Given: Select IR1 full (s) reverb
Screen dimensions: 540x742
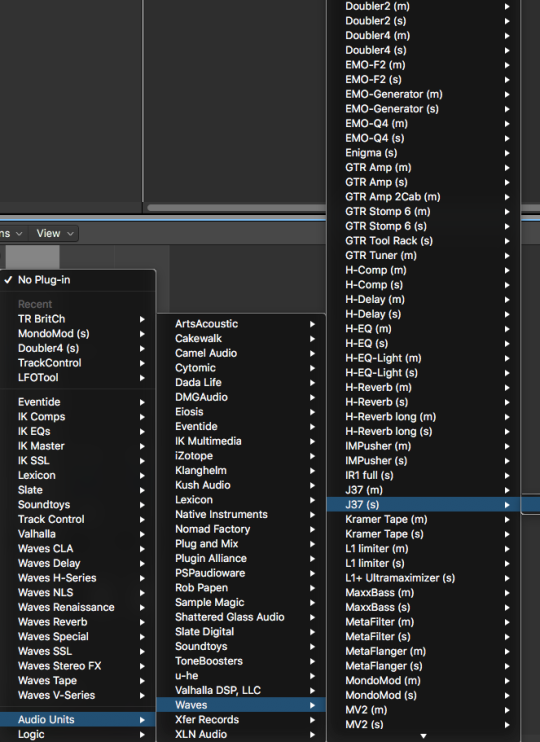Looking at the screenshot, I should click(424, 475).
